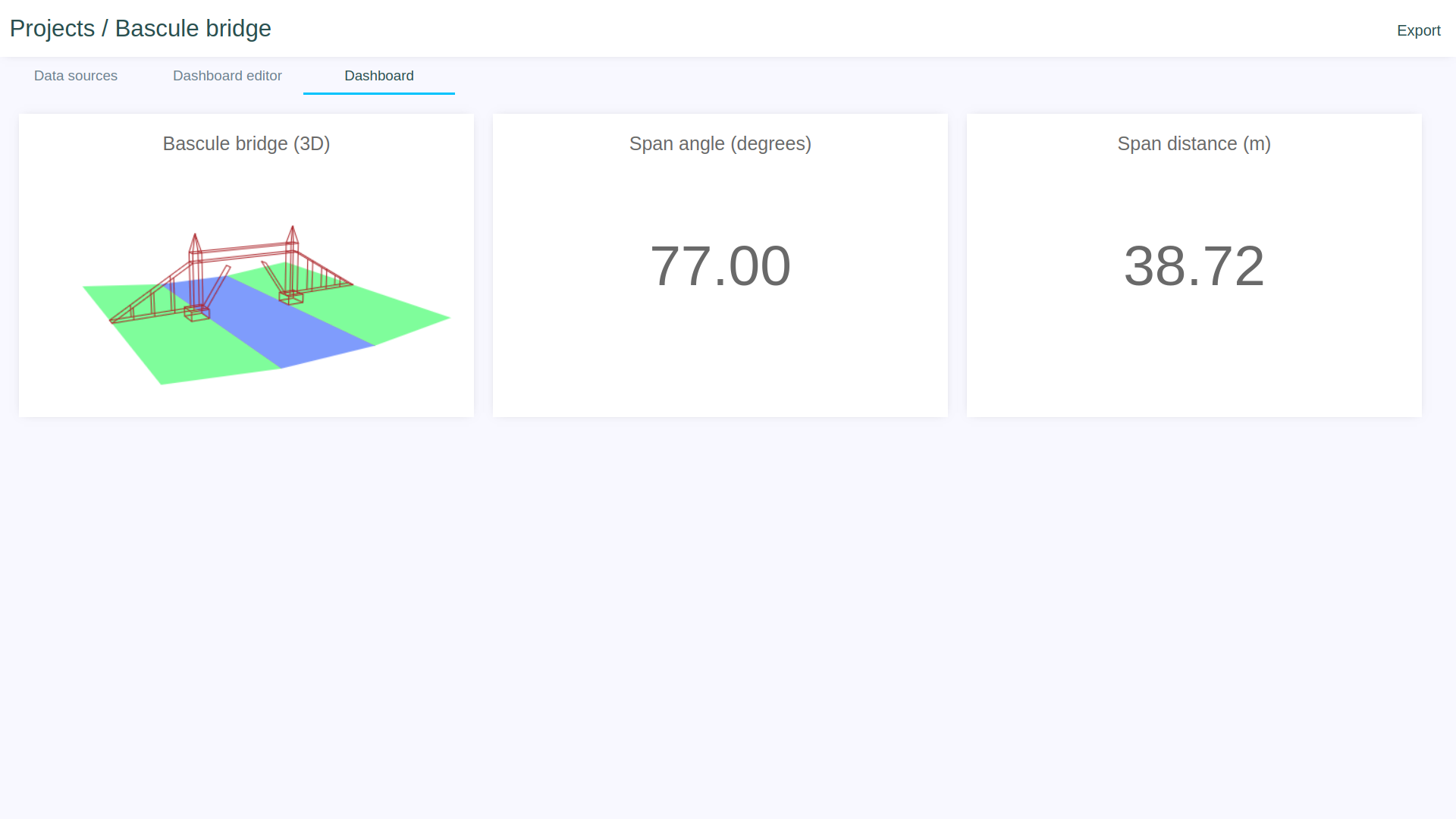Click the 3D bridge wireframe model

[243, 250]
